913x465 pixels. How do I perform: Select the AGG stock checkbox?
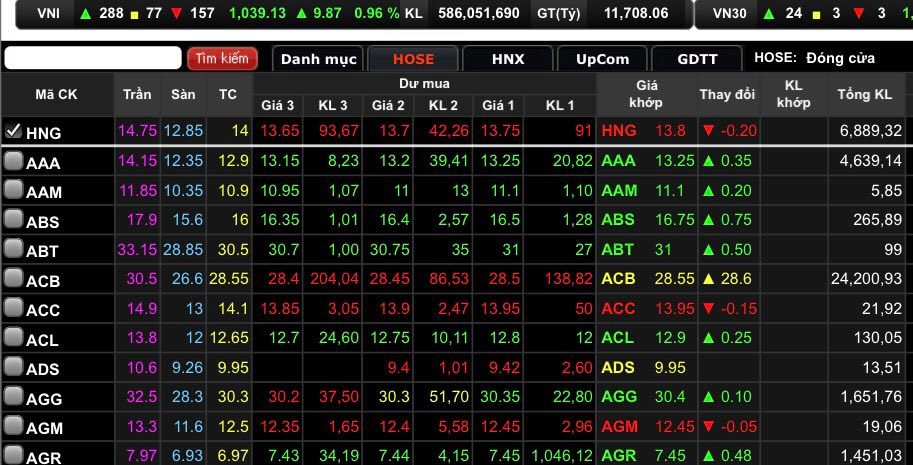[13, 397]
